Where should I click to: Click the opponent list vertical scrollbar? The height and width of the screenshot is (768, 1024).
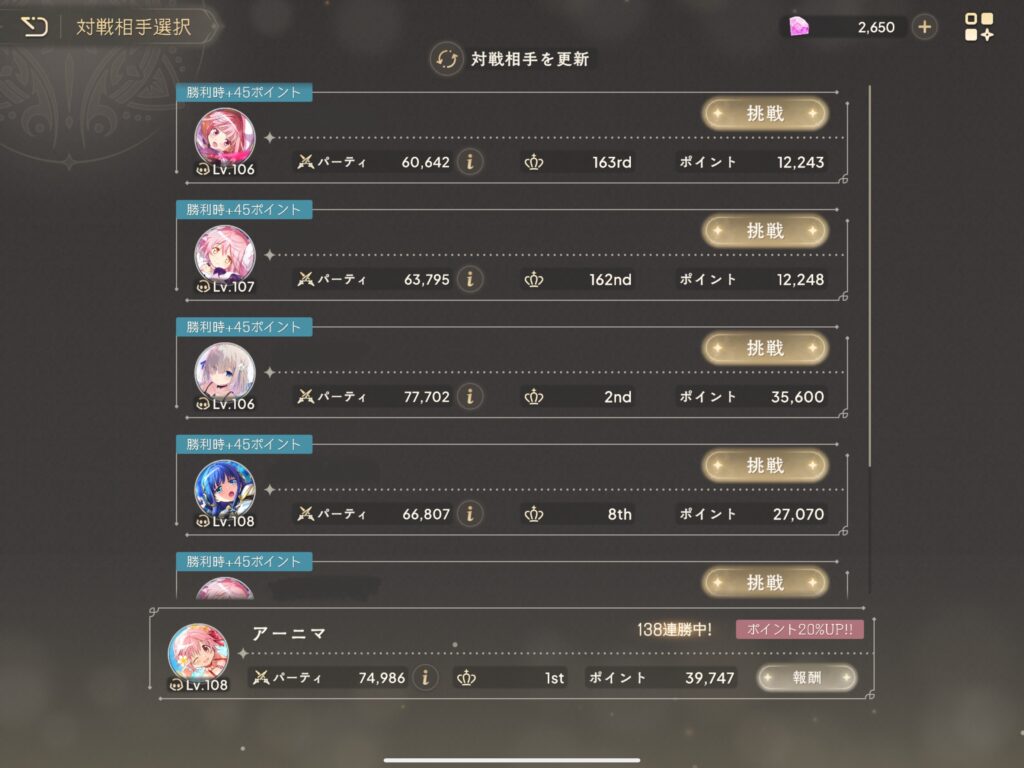pyautogui.click(x=870, y=276)
